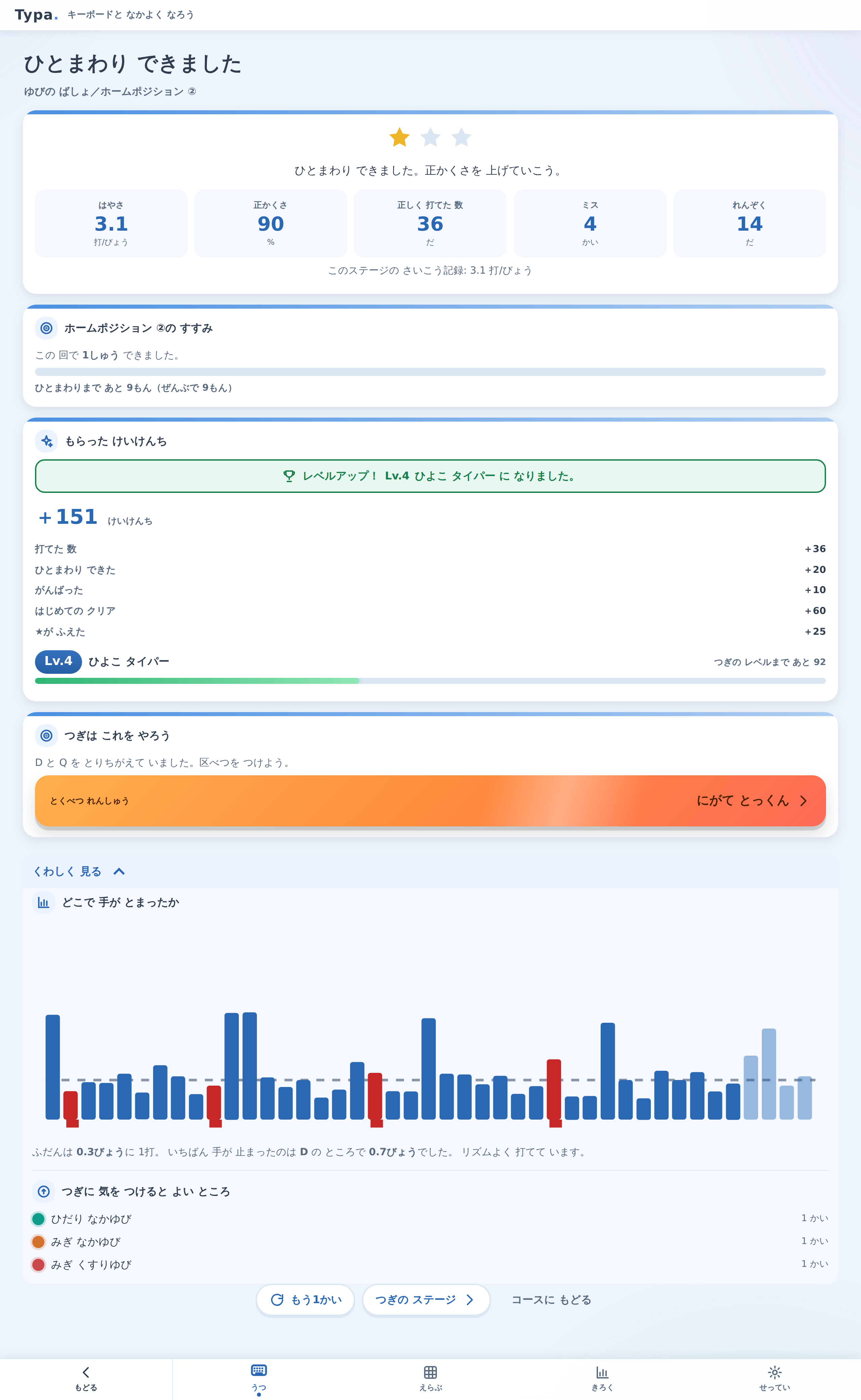Click the もどる back arrow icon
The width and height of the screenshot is (861, 1400).
coord(86,1372)
